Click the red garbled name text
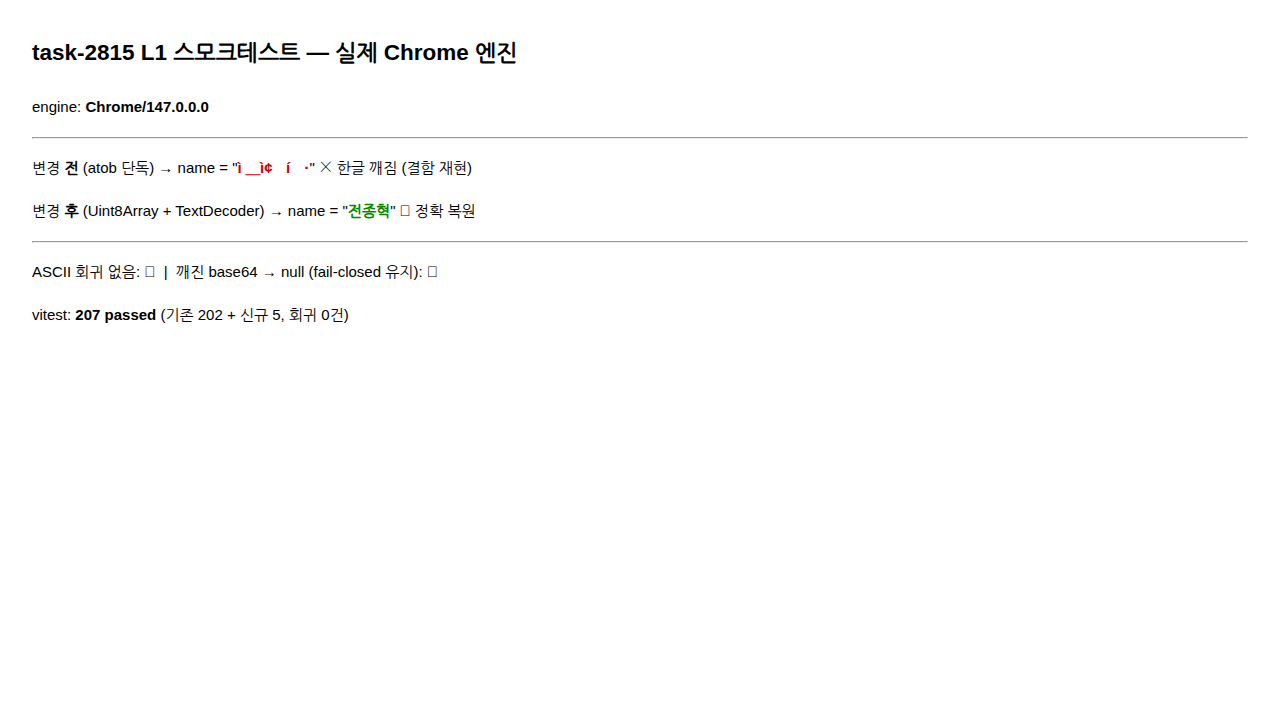 coord(273,168)
